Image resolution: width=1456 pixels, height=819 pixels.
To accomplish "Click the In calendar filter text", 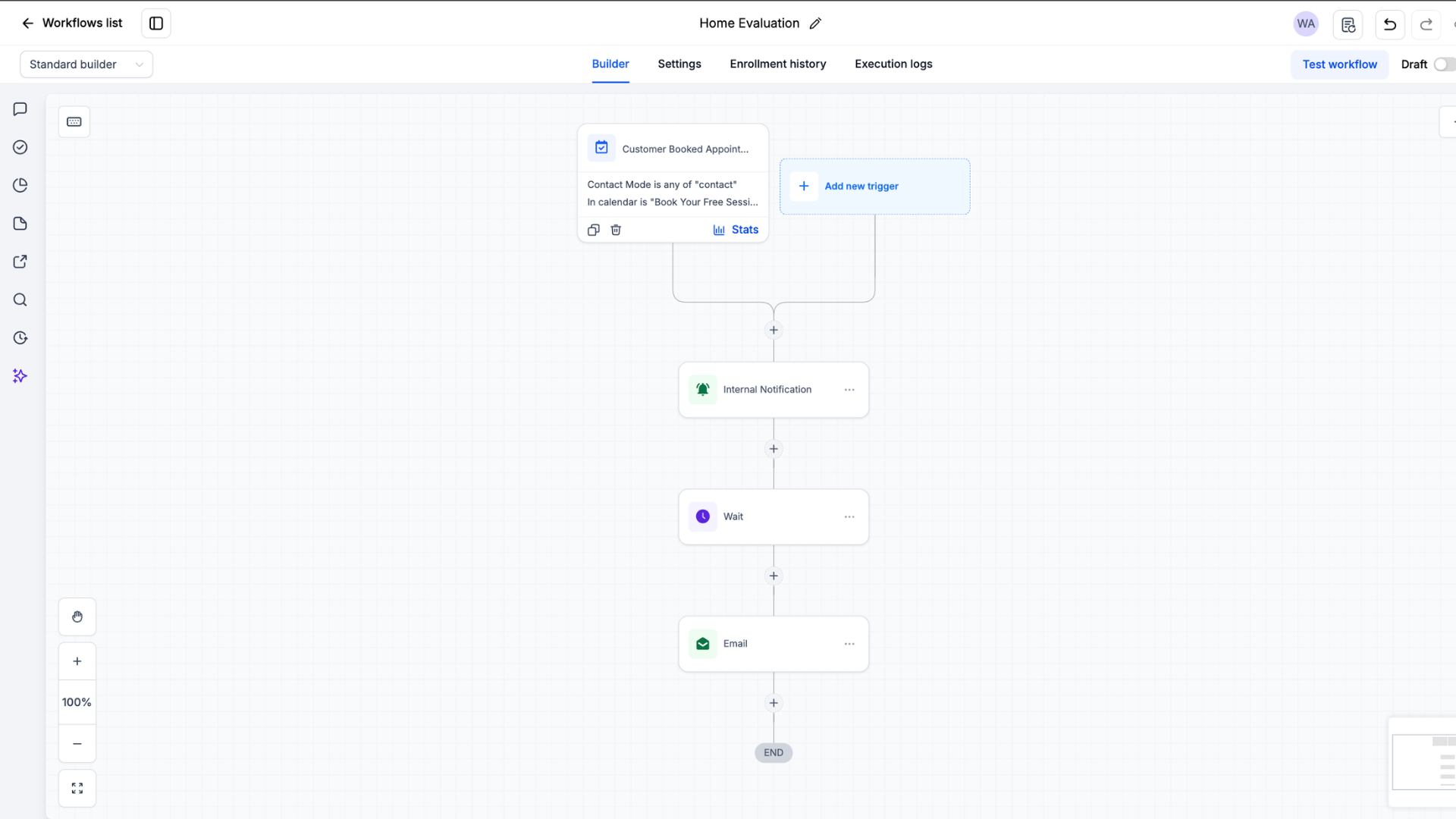I will [x=673, y=202].
